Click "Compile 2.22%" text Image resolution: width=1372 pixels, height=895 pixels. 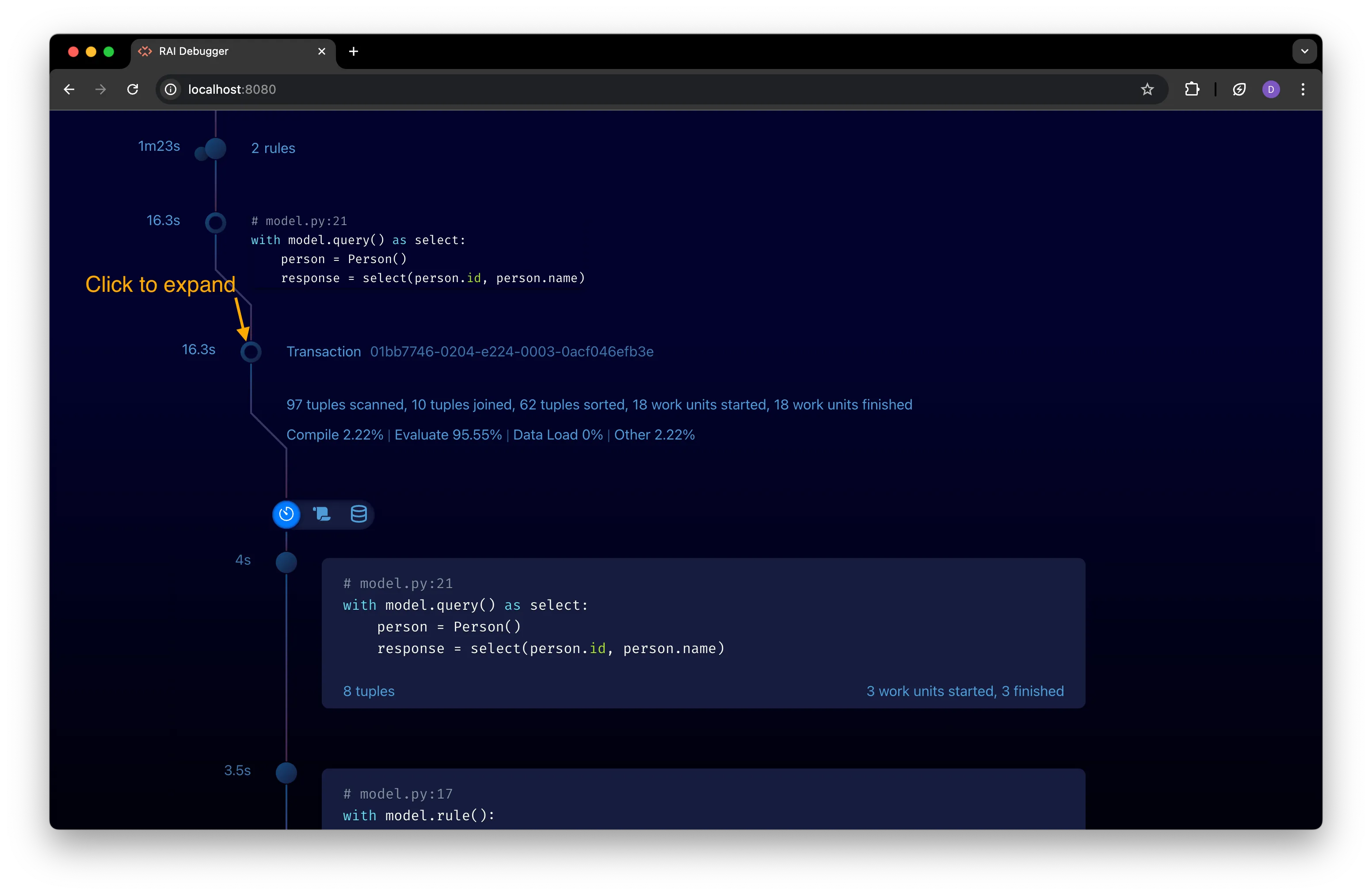[x=335, y=435]
